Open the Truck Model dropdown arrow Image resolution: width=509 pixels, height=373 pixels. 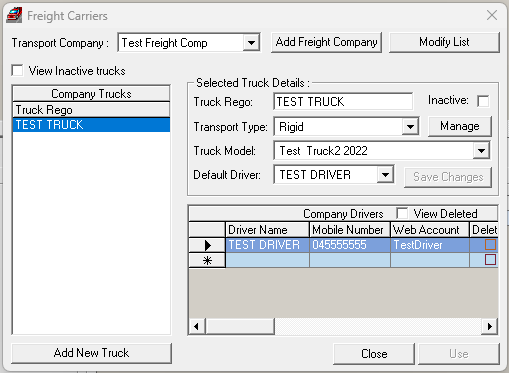(x=481, y=151)
